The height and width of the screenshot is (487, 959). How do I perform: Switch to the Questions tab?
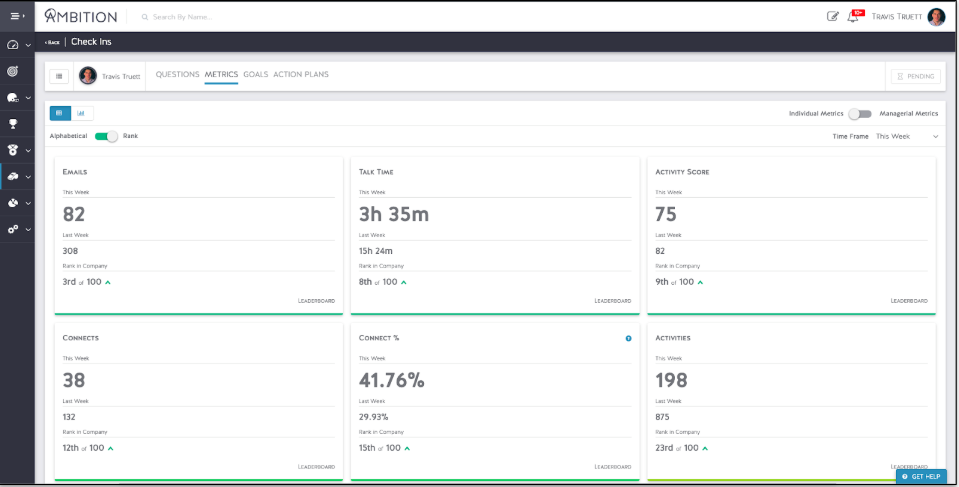177,75
